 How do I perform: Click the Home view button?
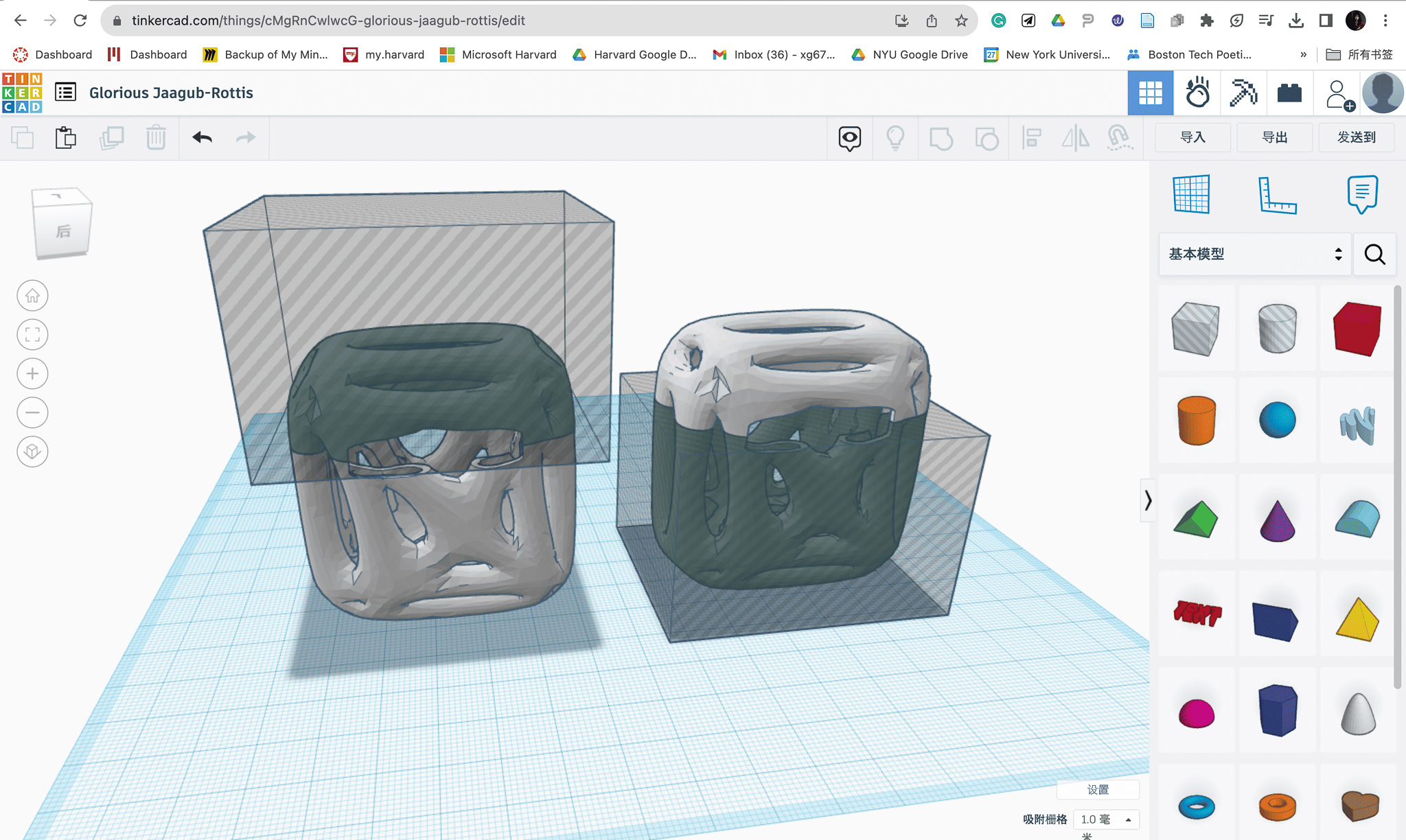click(32, 296)
